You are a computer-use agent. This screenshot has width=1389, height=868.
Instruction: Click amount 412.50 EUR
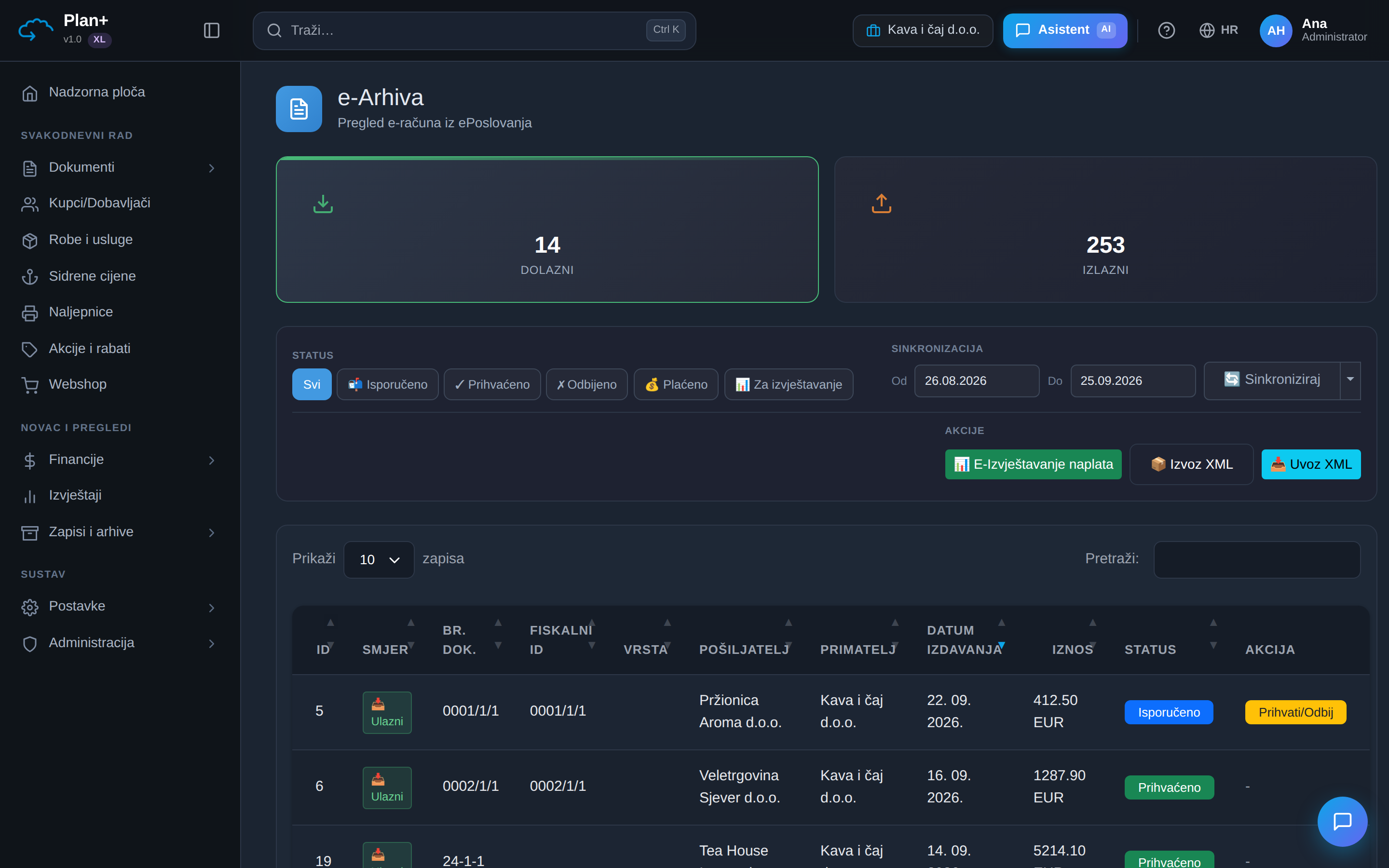pyautogui.click(x=1056, y=711)
